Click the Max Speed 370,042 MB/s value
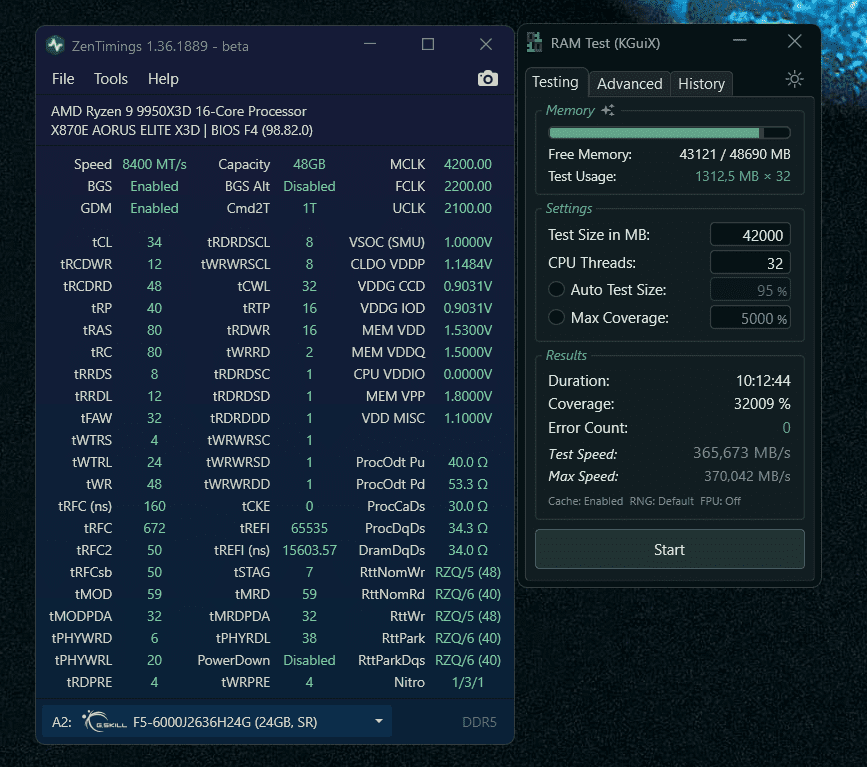 [x=747, y=476]
